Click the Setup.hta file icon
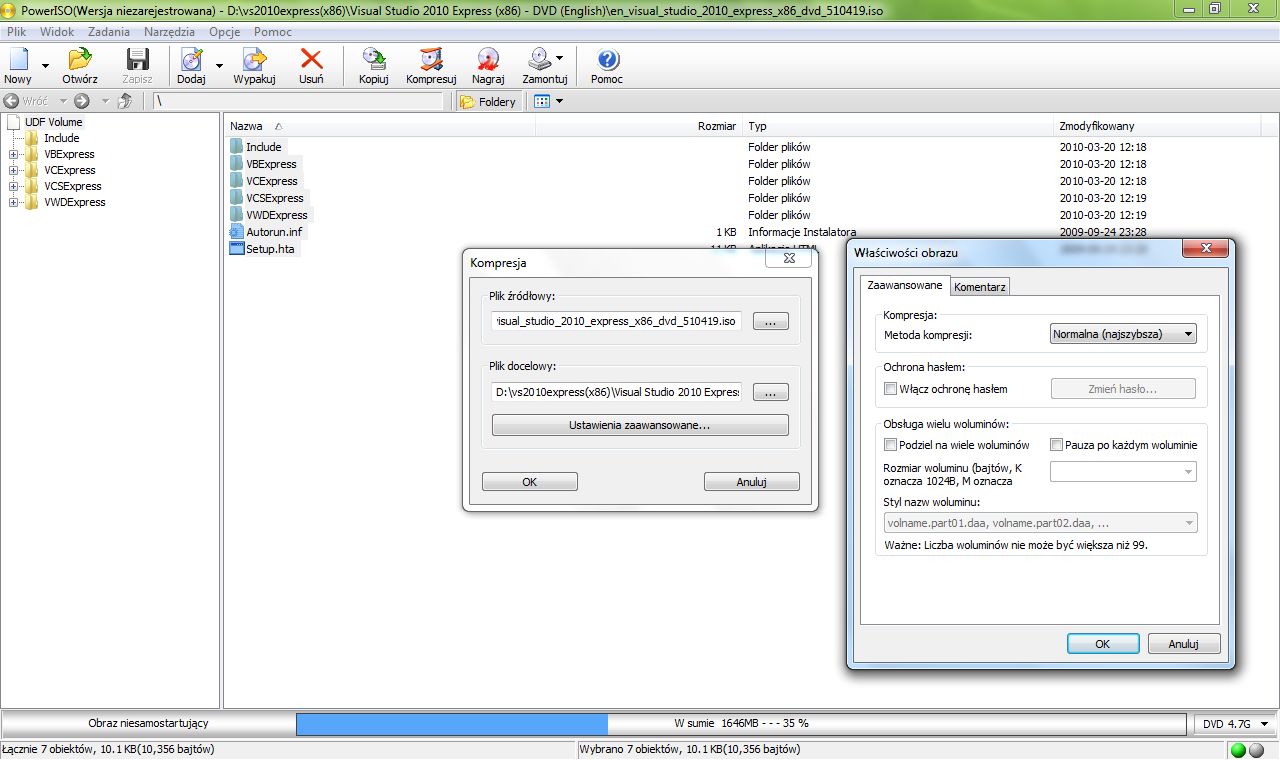Viewport: 1280px width, 760px height. pos(237,249)
